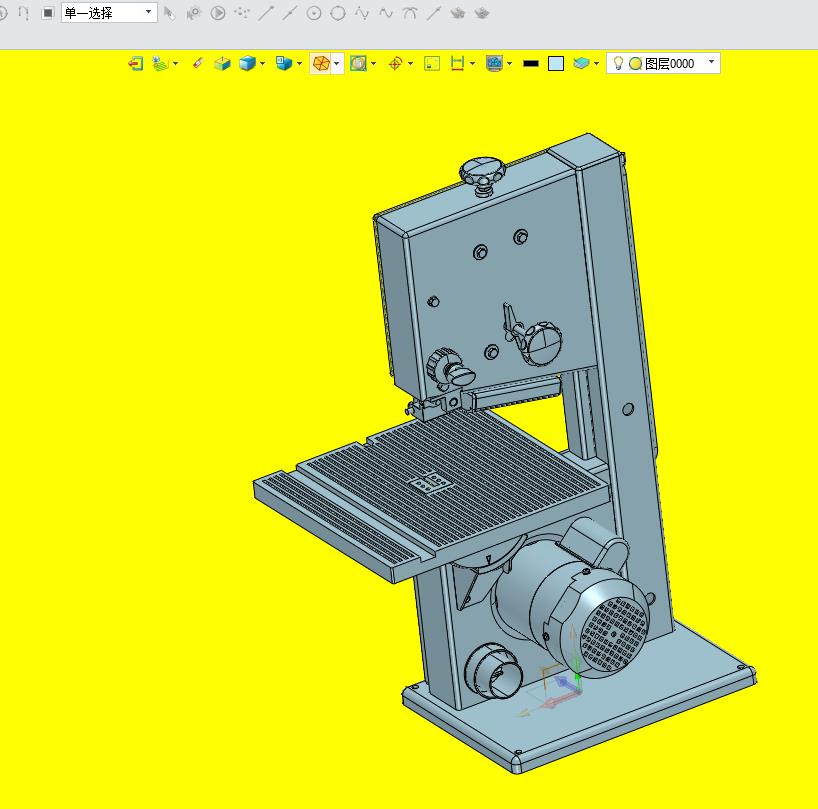The width and height of the screenshot is (818, 809).
Task: Click the first wavy curve icon
Action: [x=362, y=13]
